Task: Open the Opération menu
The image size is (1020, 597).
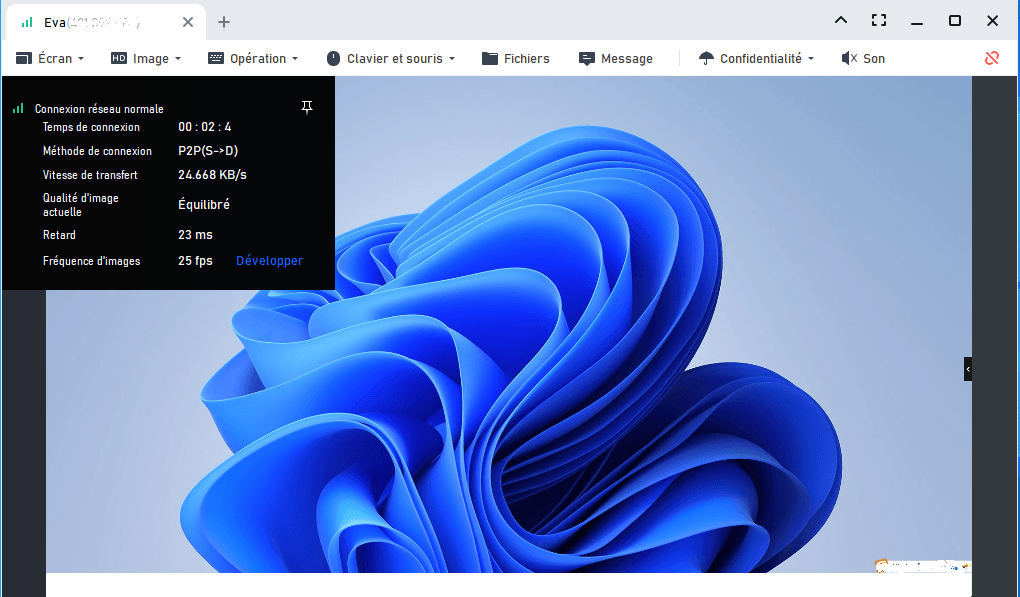Action: point(253,59)
